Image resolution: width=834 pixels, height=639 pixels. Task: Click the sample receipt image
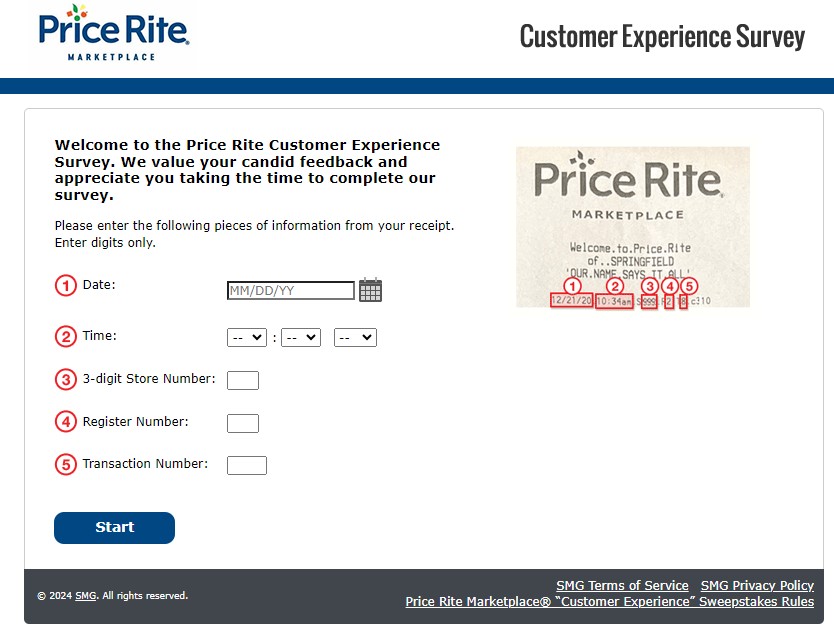coord(633,228)
